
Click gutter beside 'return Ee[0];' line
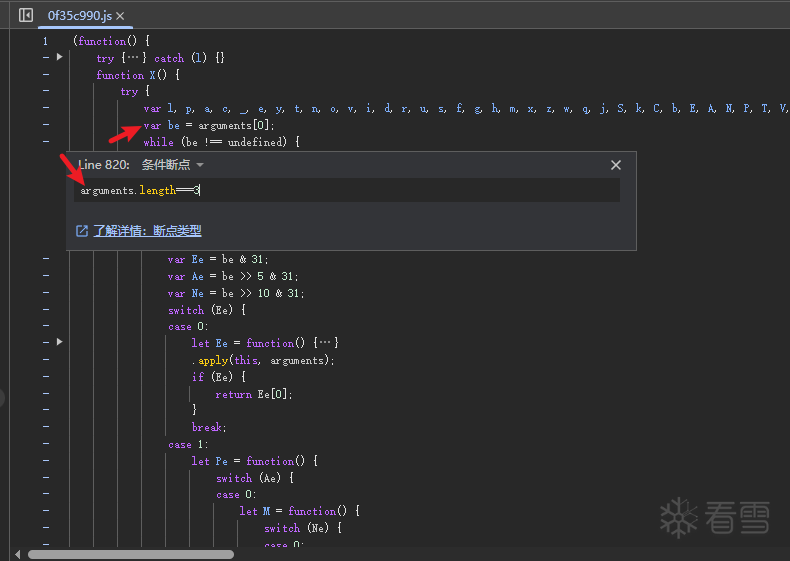(45, 394)
